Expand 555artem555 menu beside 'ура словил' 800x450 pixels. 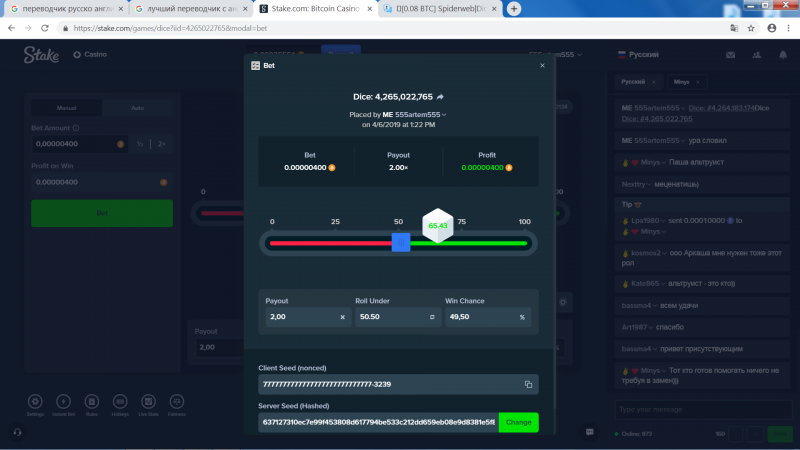683,141
